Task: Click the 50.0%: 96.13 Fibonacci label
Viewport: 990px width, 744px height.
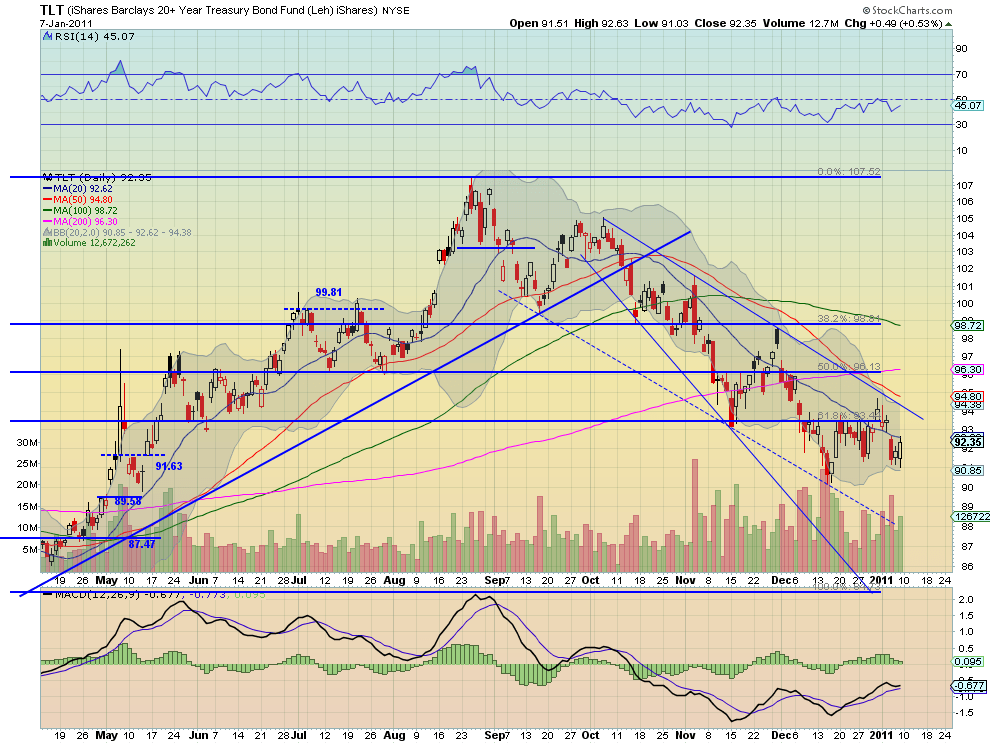Action: pyautogui.click(x=849, y=366)
